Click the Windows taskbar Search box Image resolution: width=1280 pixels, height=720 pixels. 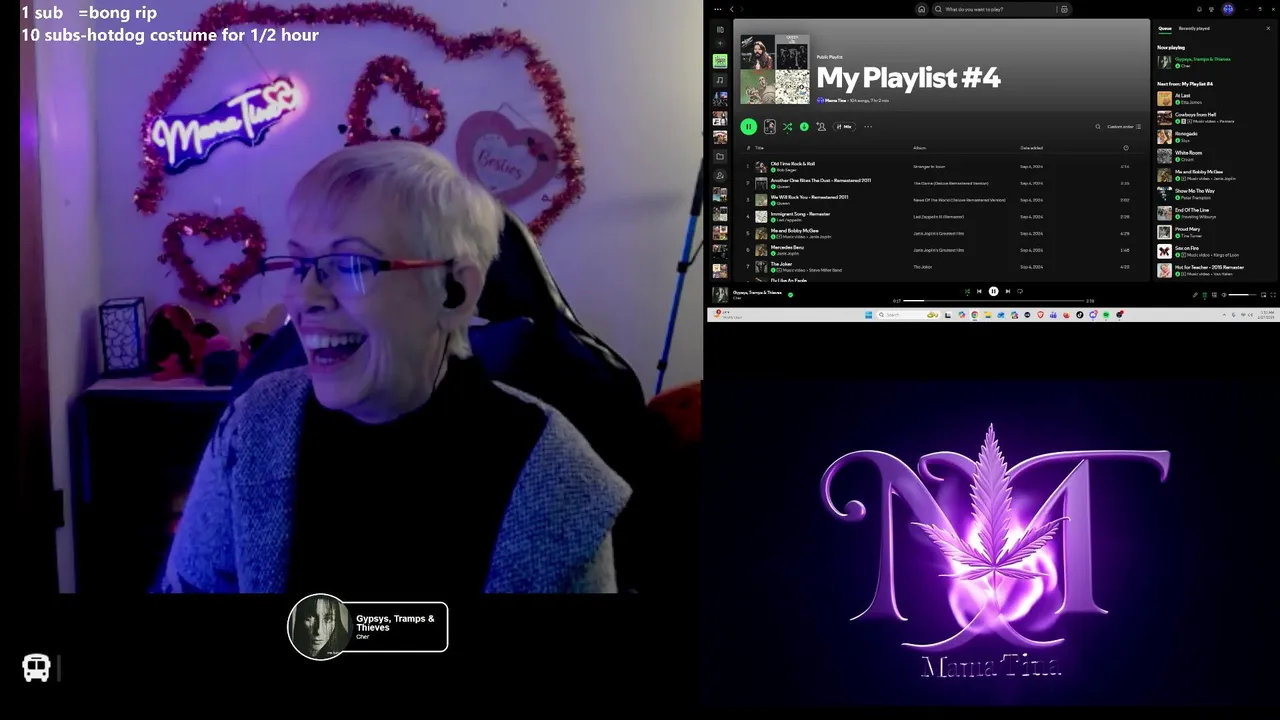point(908,315)
